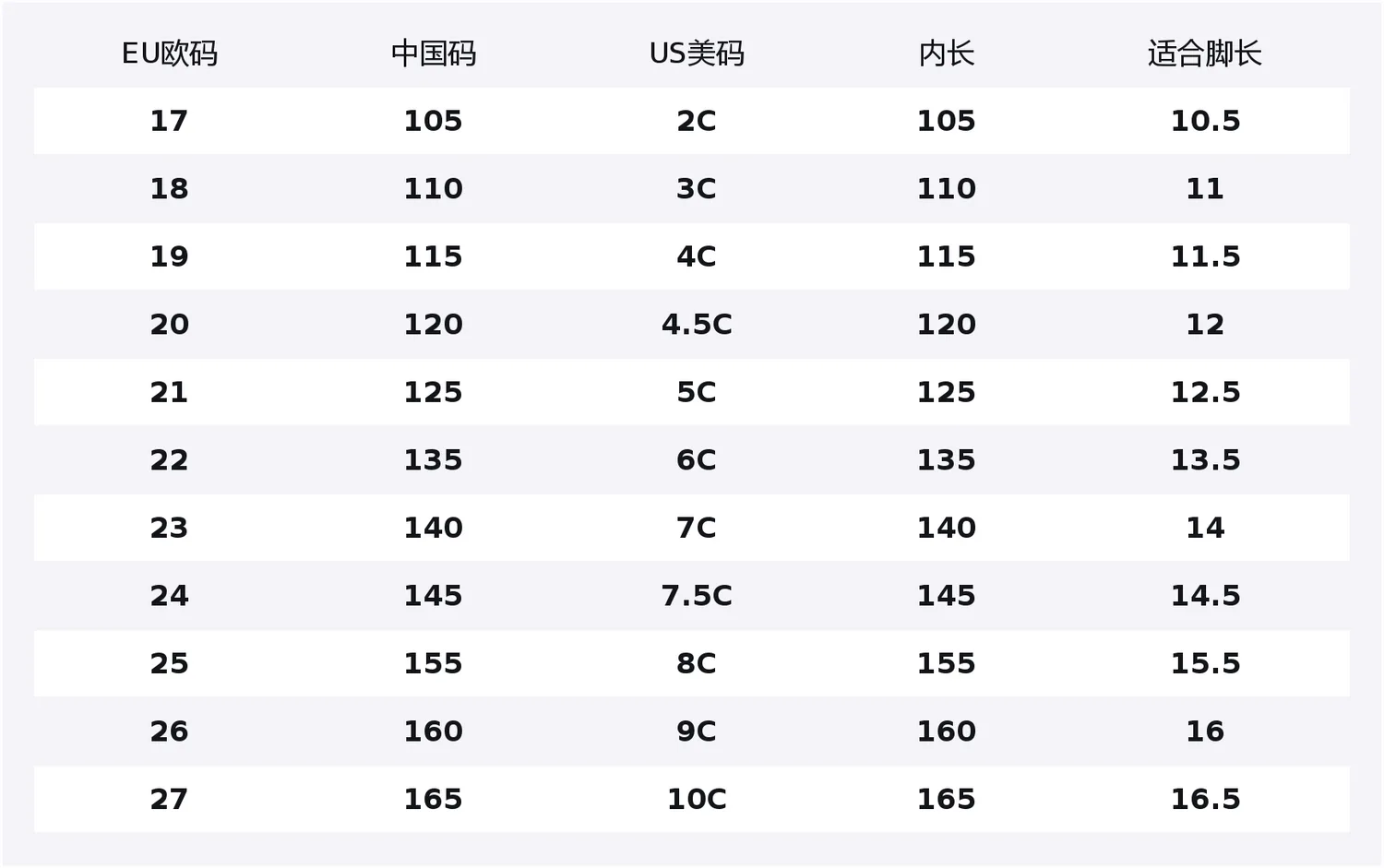Select US size 2C cell
The height and width of the screenshot is (868, 1384).
[x=697, y=121]
